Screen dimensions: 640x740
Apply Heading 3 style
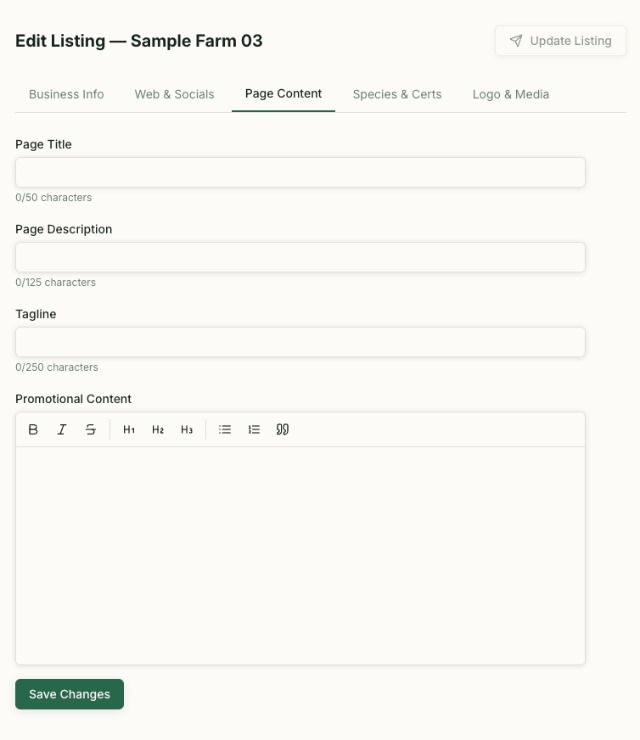tap(186, 429)
